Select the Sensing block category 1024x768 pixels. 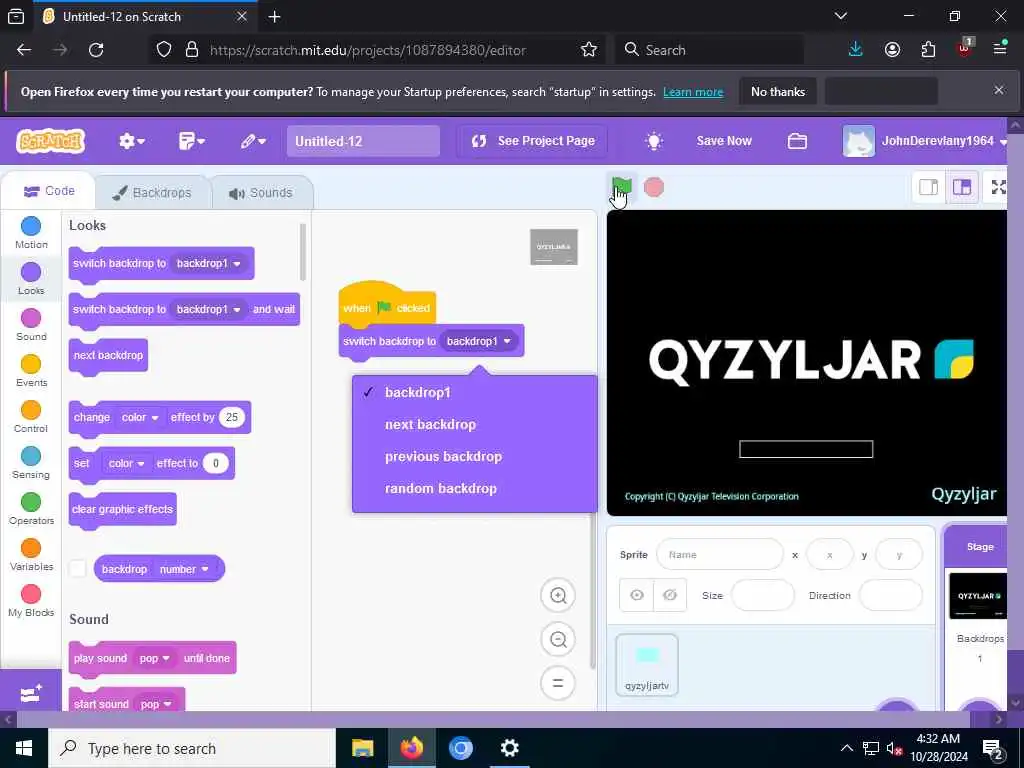click(31, 463)
